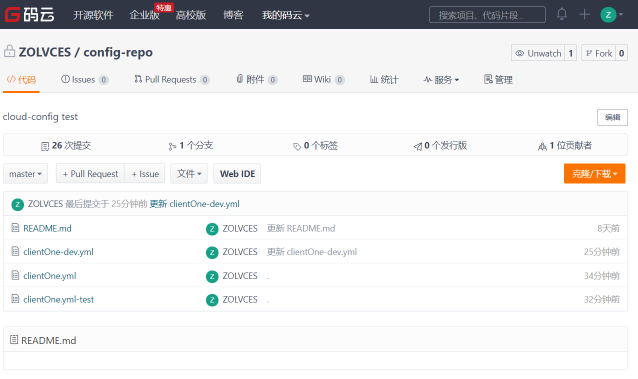Image resolution: width=638 pixels, height=379 pixels.
Task: Open the config-repo title link
Action: click(x=118, y=52)
